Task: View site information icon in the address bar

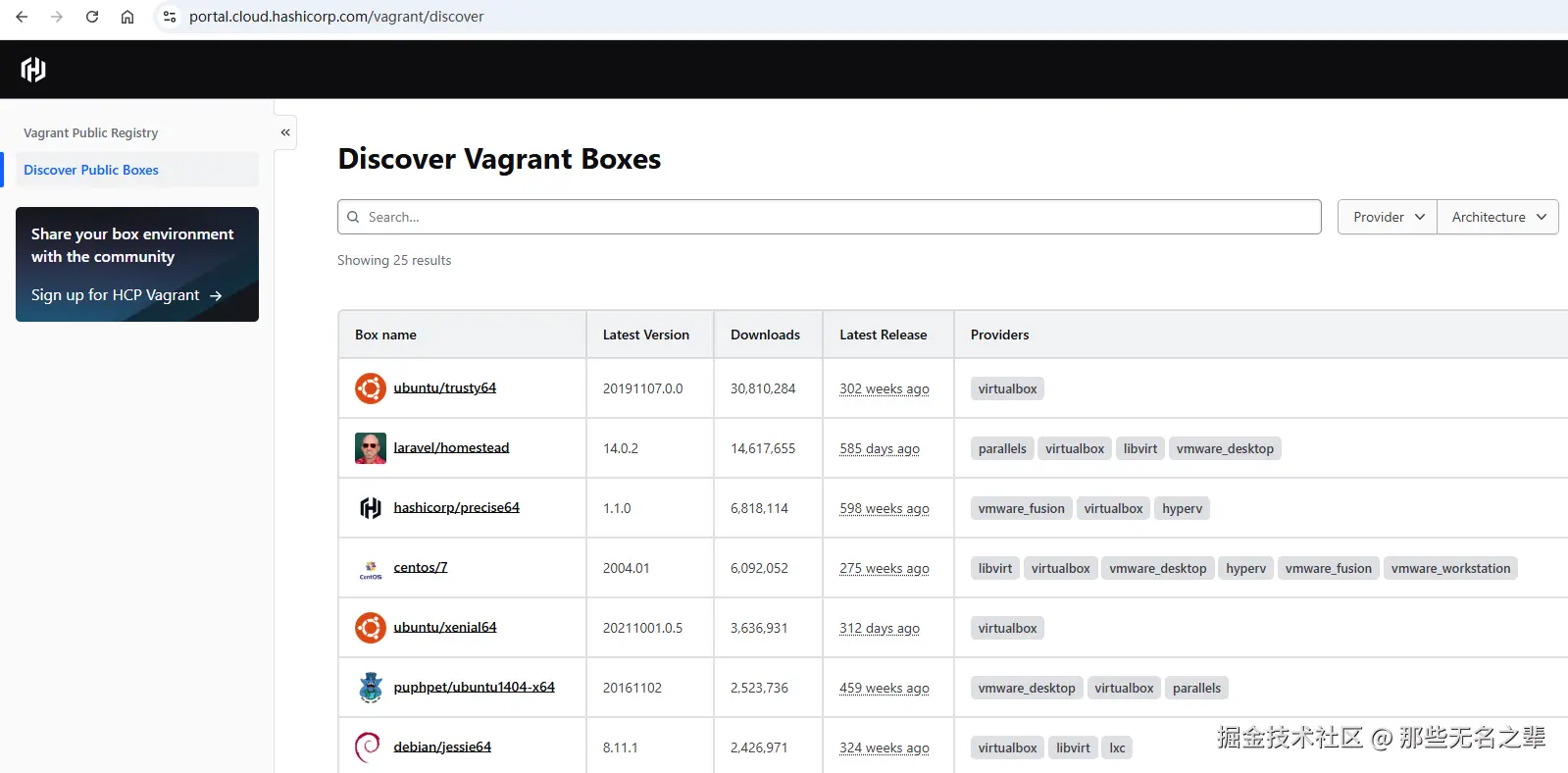Action: (170, 17)
